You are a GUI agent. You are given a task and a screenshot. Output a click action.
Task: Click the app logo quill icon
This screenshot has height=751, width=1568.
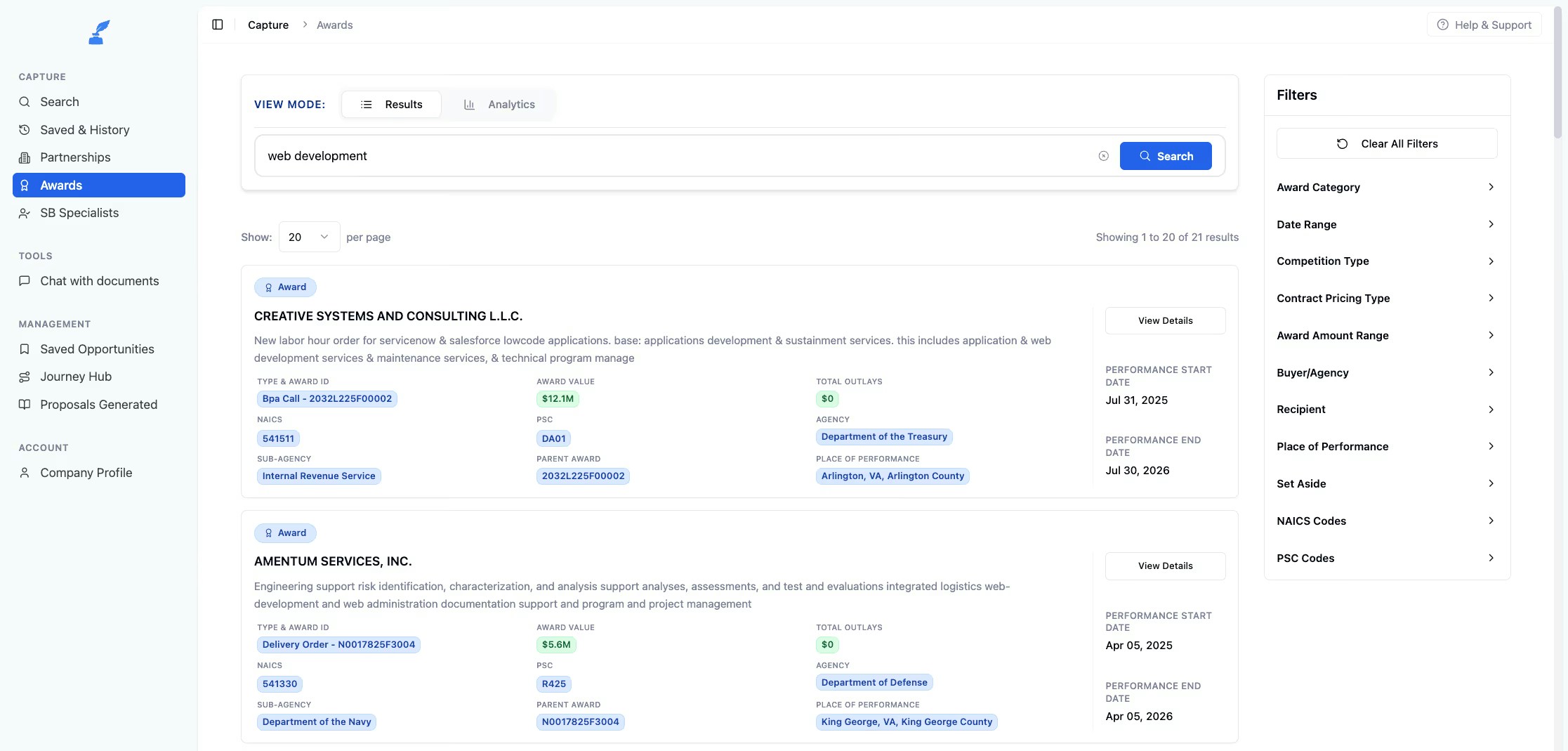(x=98, y=32)
